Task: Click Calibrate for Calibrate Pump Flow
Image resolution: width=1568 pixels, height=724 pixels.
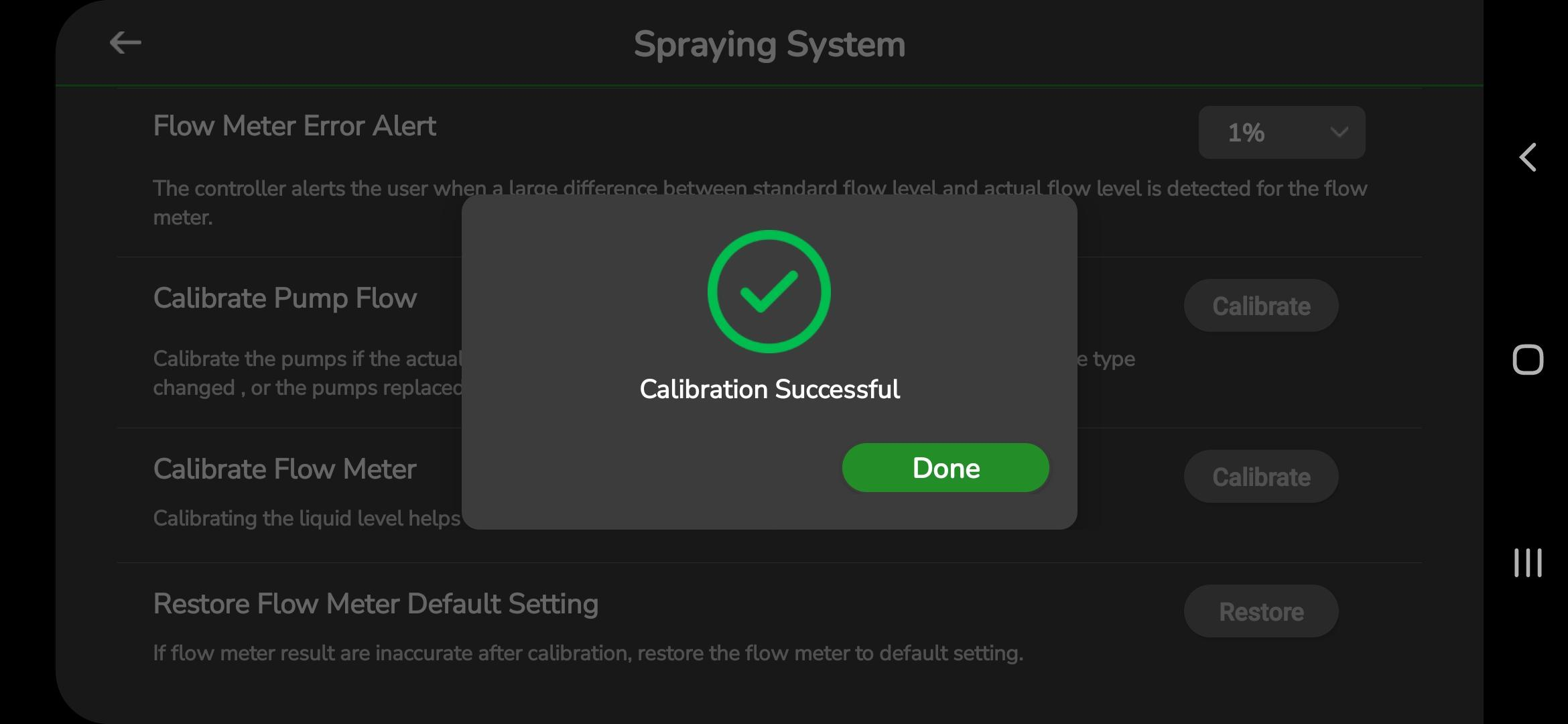Action: click(1260, 306)
